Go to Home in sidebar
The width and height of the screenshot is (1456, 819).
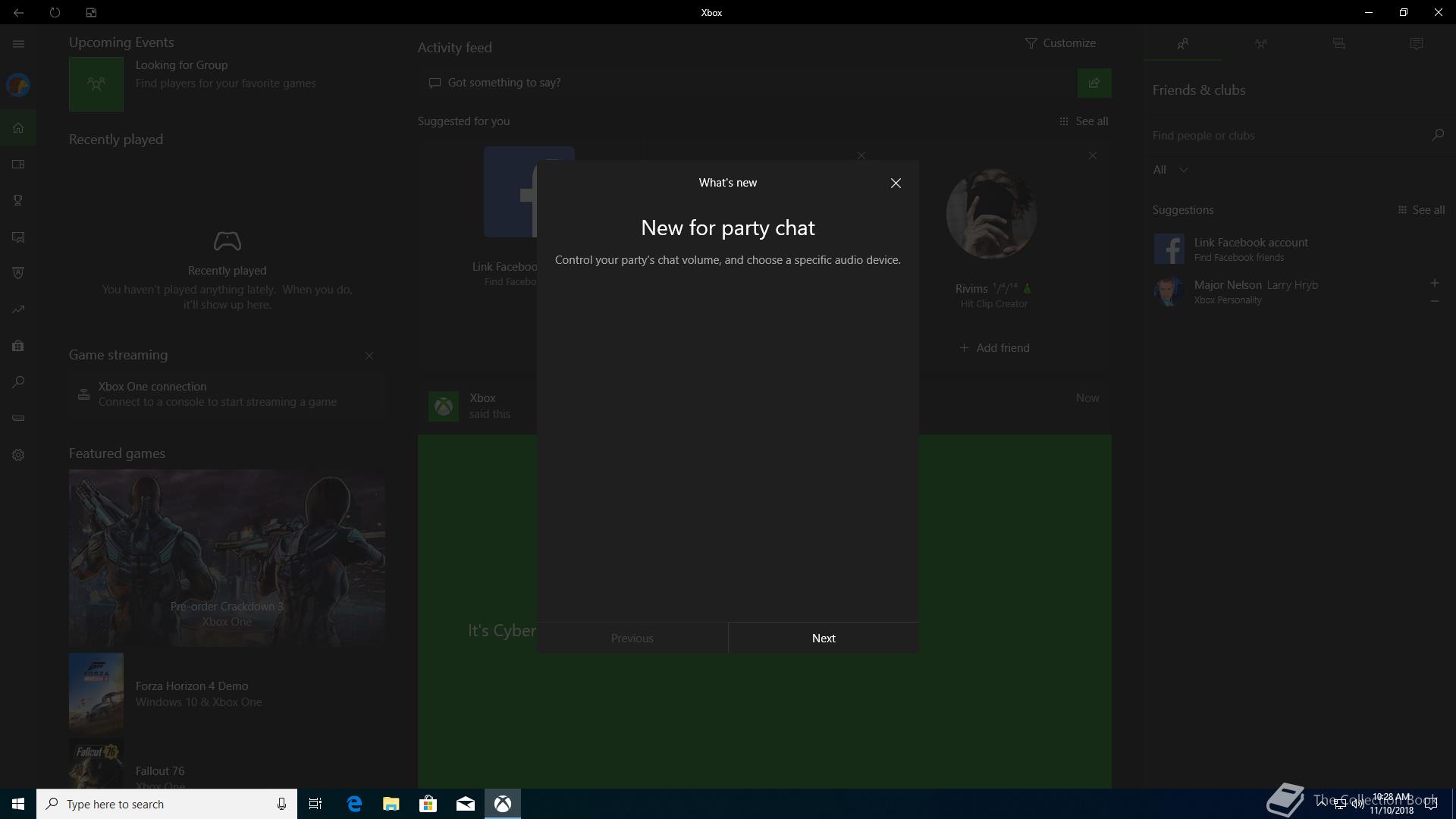pyautogui.click(x=18, y=127)
